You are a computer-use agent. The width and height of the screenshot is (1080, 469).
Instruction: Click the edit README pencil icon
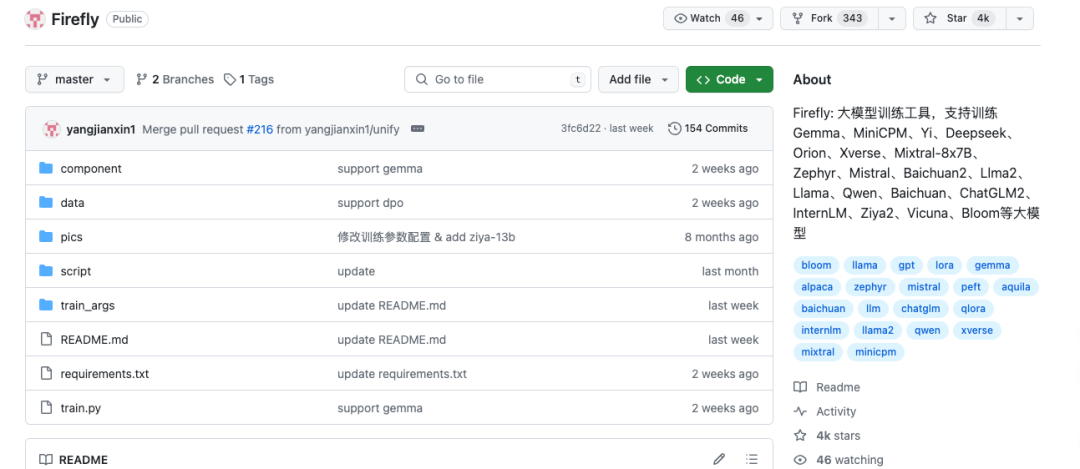[x=719, y=459]
